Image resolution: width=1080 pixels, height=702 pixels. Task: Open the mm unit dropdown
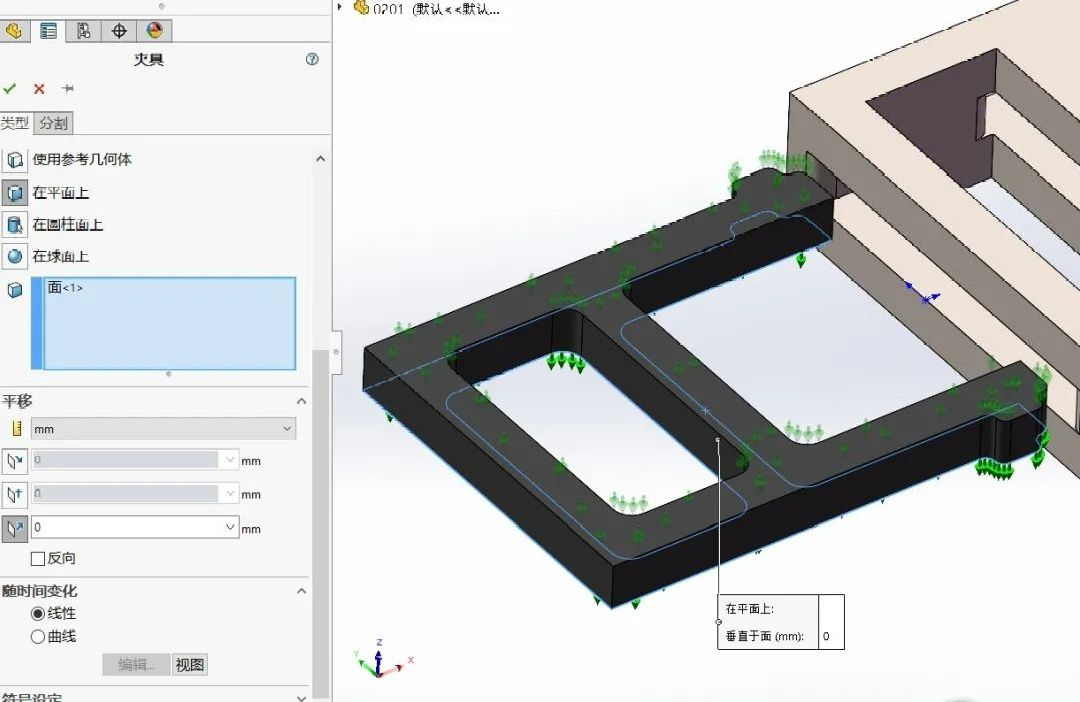[x=163, y=429]
